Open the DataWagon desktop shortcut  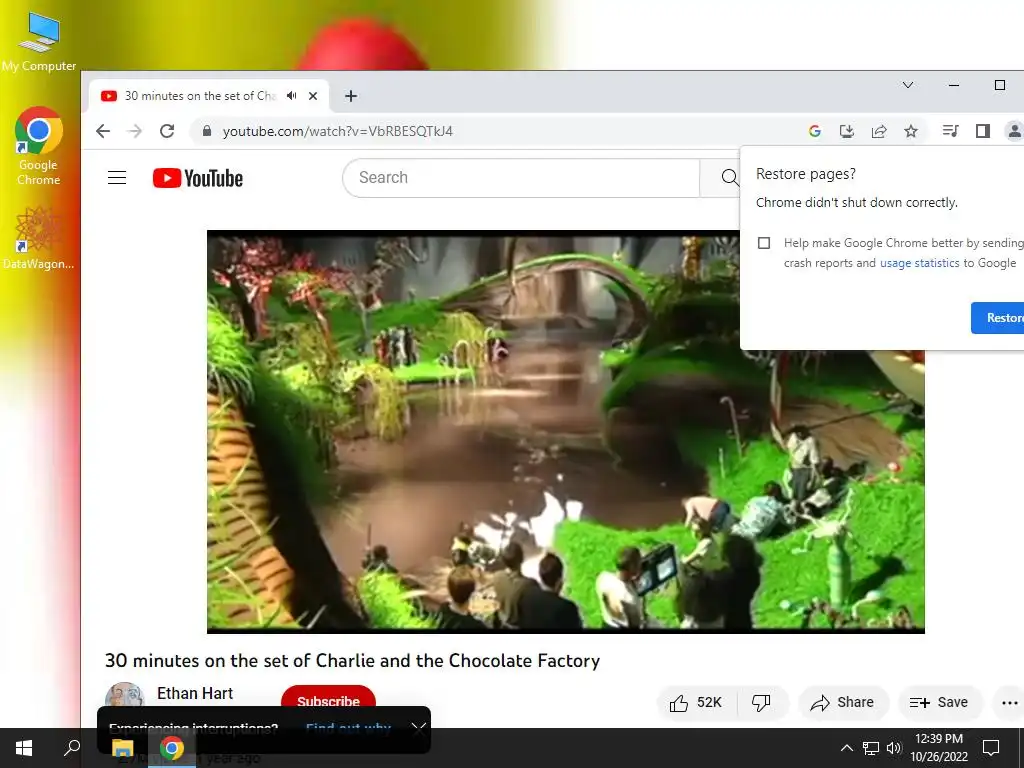[39, 238]
